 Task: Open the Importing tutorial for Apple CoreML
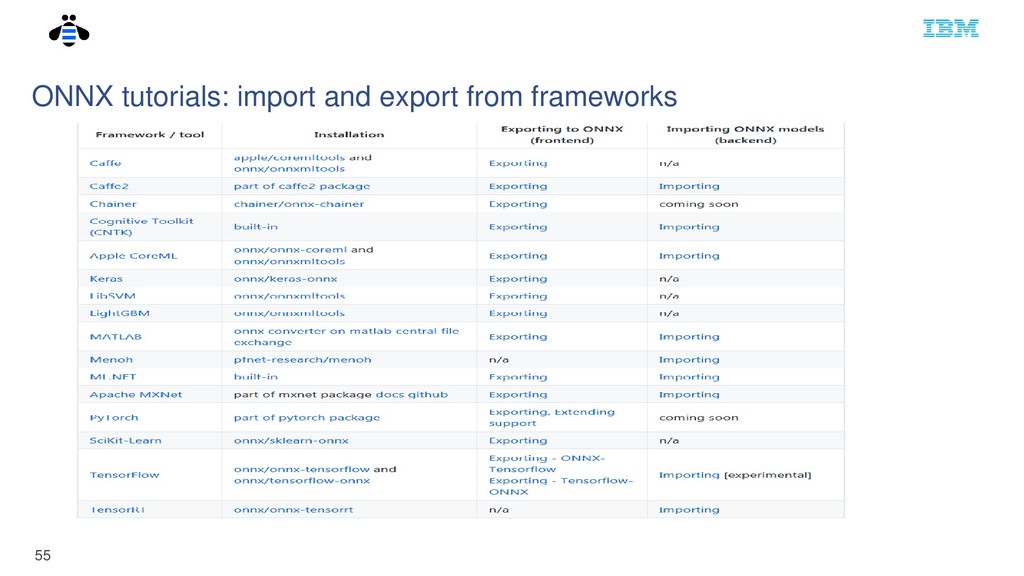click(689, 256)
